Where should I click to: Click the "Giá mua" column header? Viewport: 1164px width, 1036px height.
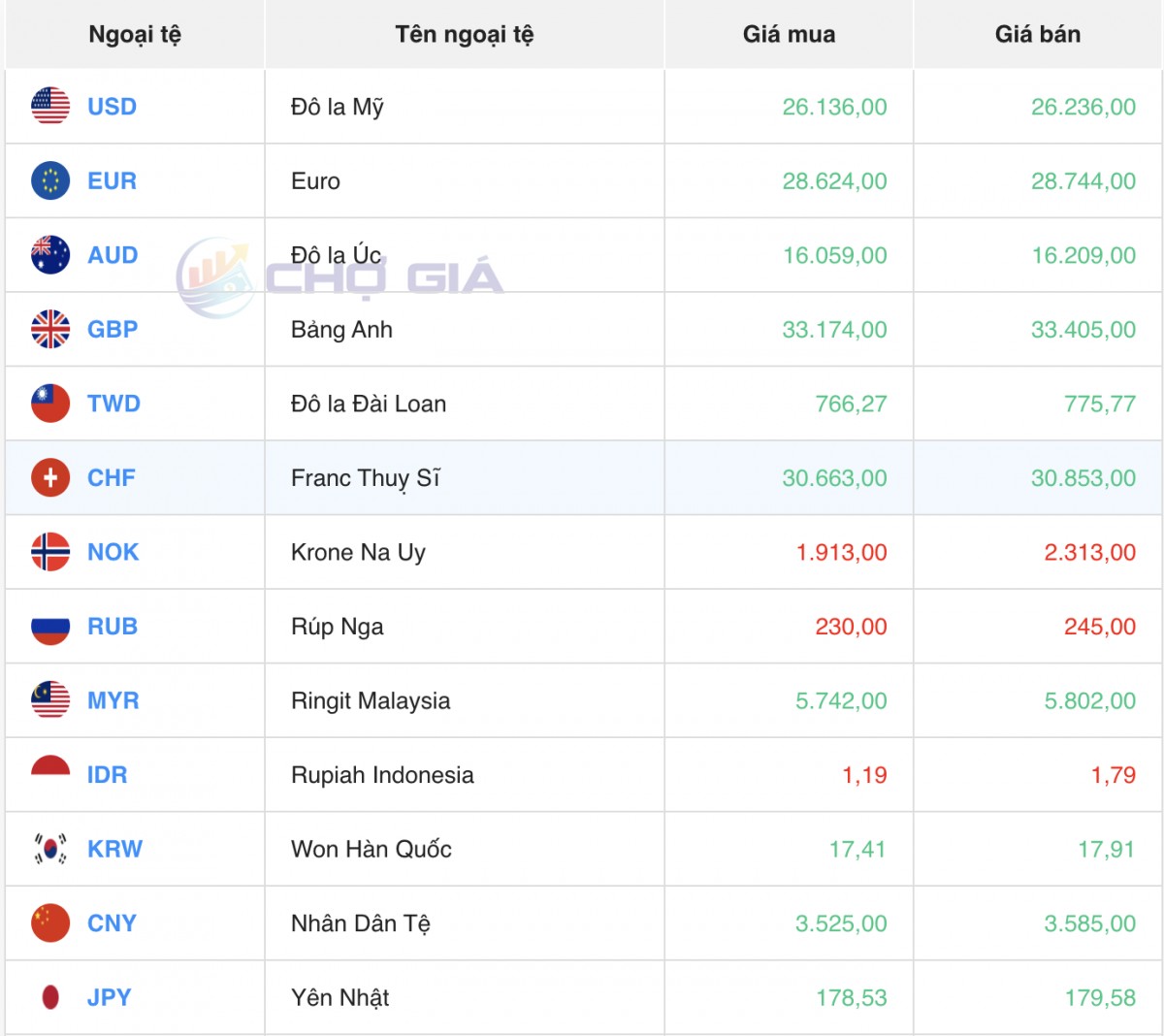tap(789, 35)
